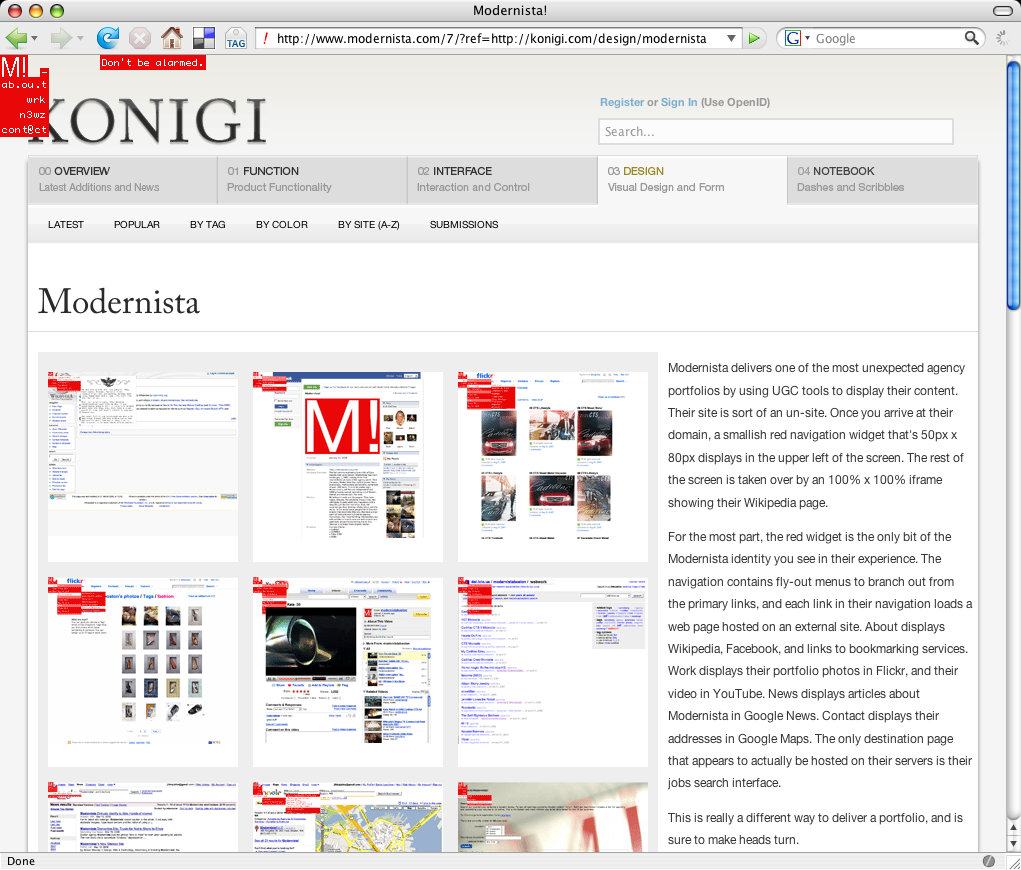Open the search engine chooser arrow
Viewport: 1021px width, 870px height.
807,38
